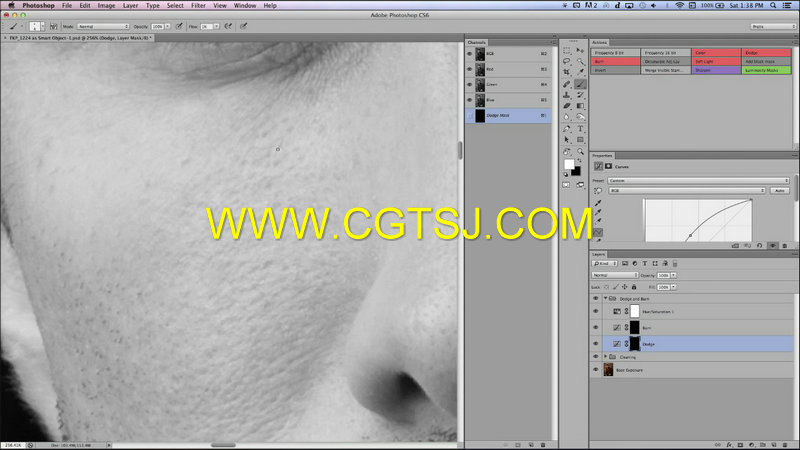The height and width of the screenshot is (450, 800).
Task: Select the Quick Selection tool
Action: pyautogui.click(x=580, y=61)
